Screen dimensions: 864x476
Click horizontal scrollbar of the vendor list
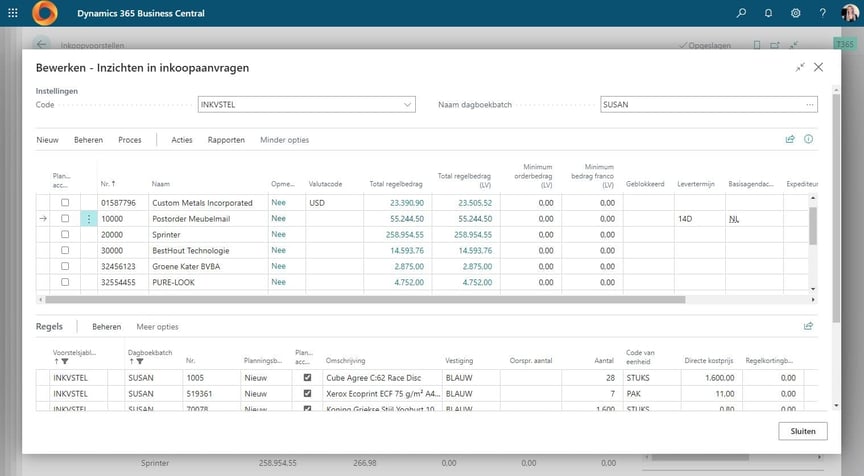365,300
